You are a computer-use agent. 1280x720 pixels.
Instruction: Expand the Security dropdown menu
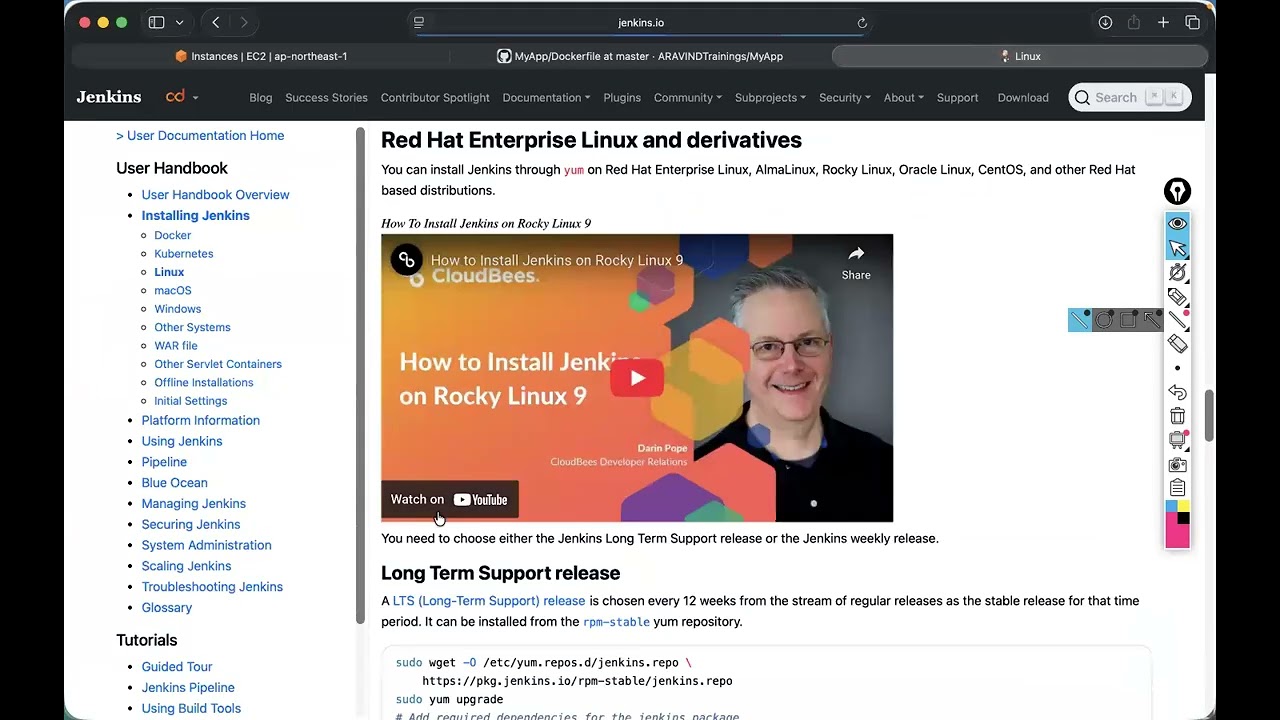[x=845, y=98]
